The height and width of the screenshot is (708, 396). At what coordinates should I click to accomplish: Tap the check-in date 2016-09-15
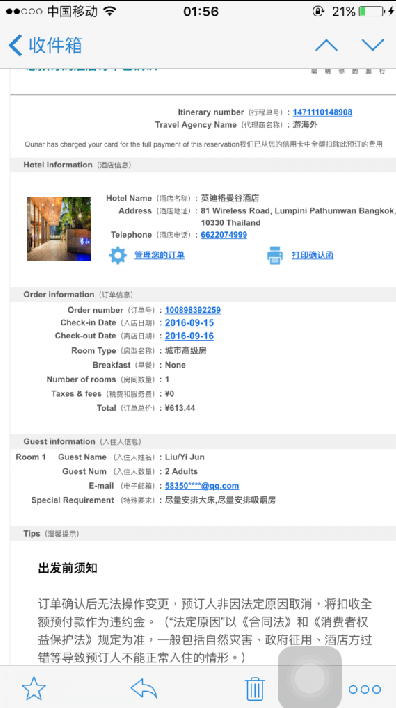coord(189,322)
